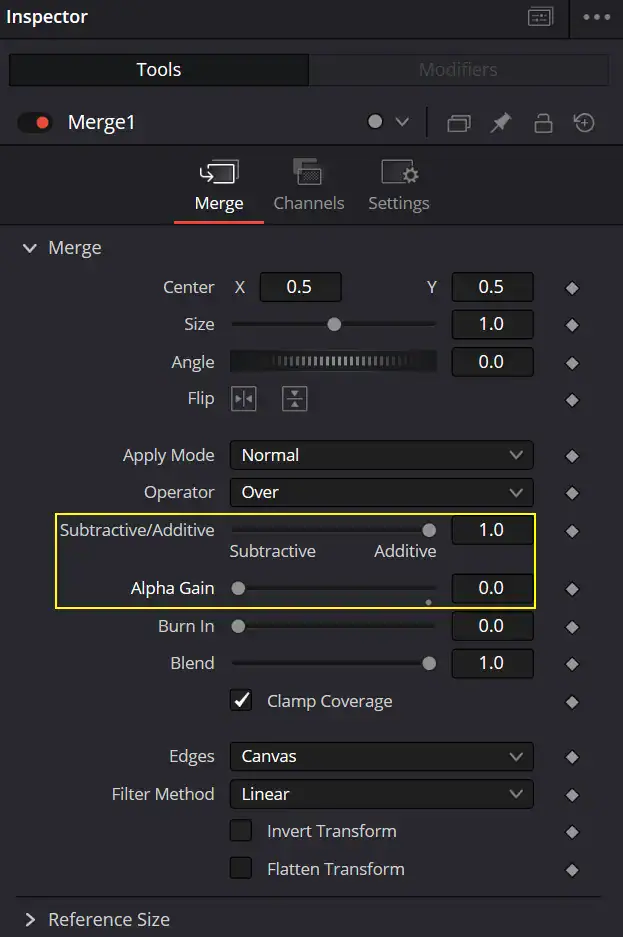The width and height of the screenshot is (623, 937).
Task: Open the node color dropdown arrow
Action: click(x=403, y=122)
